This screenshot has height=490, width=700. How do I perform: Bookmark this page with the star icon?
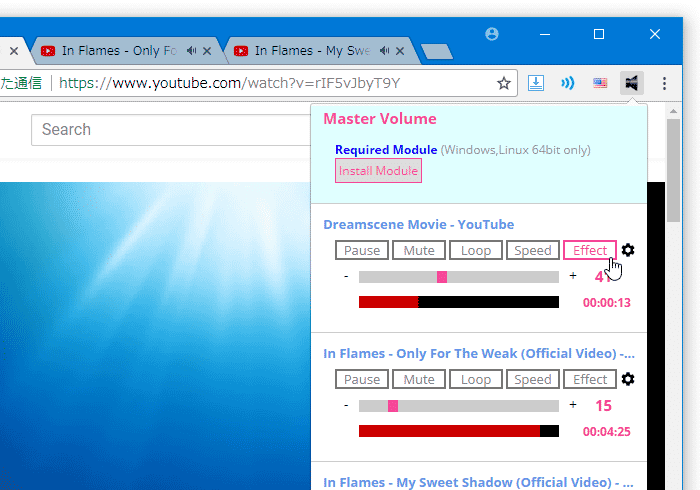[504, 83]
